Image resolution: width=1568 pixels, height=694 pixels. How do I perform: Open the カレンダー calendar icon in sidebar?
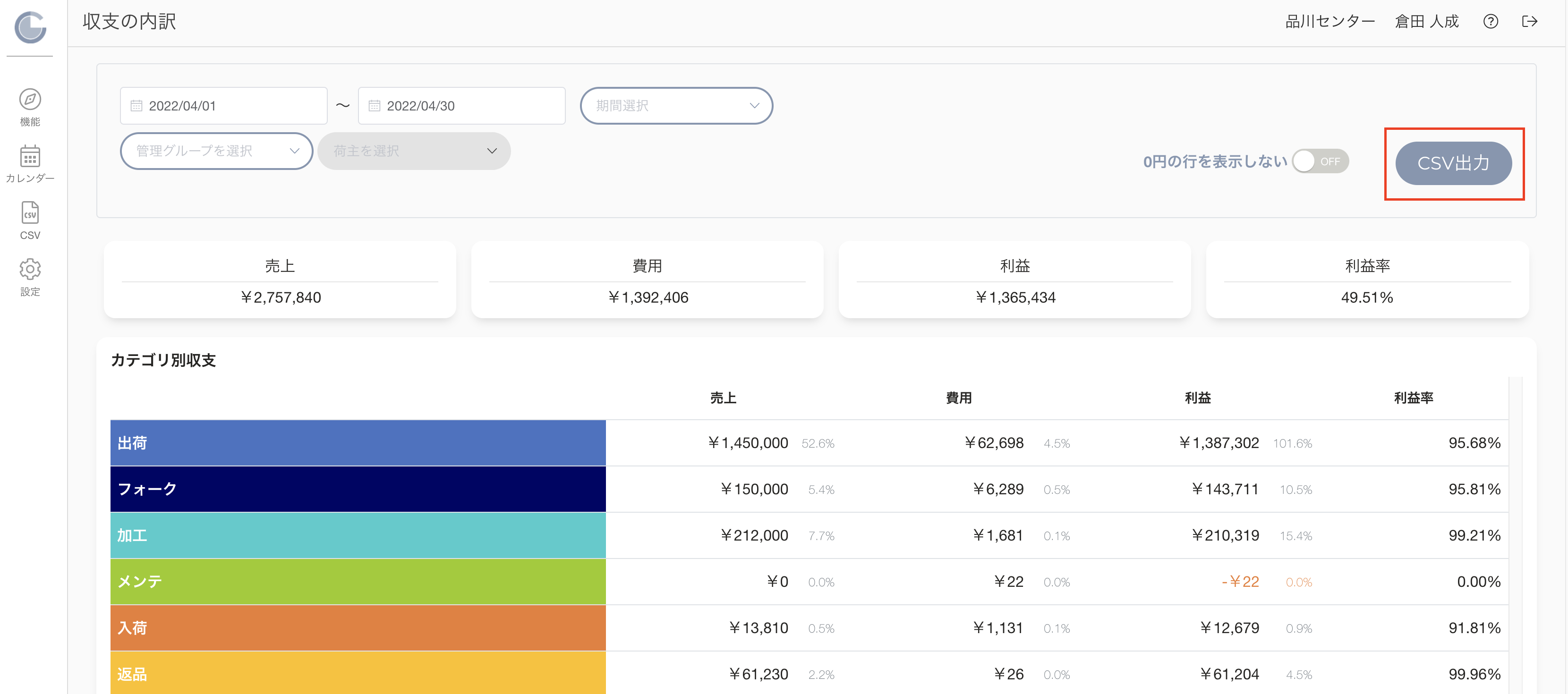click(30, 156)
